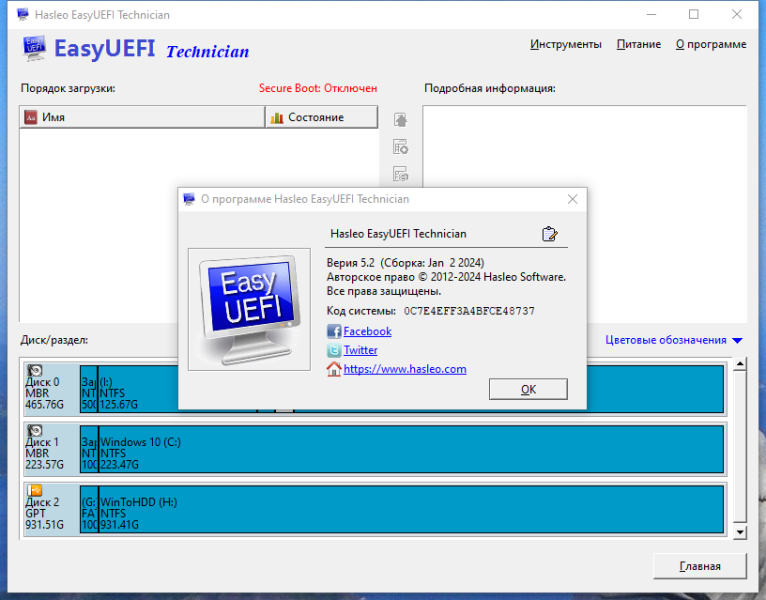The width and height of the screenshot is (766, 600).
Task: Click the edit boot entry icon below create icon
Action: pyautogui.click(x=401, y=174)
